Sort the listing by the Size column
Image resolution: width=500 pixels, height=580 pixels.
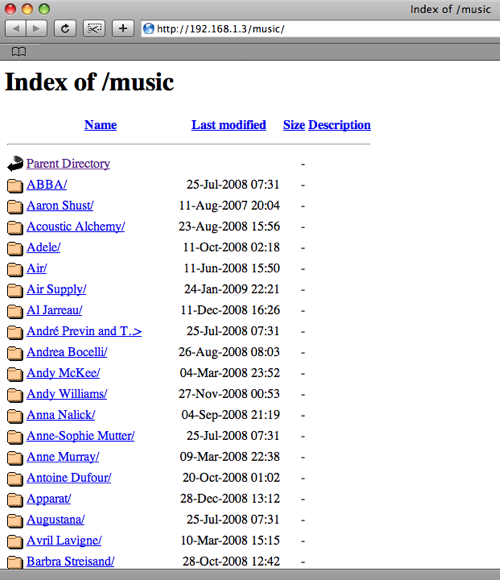click(x=294, y=125)
